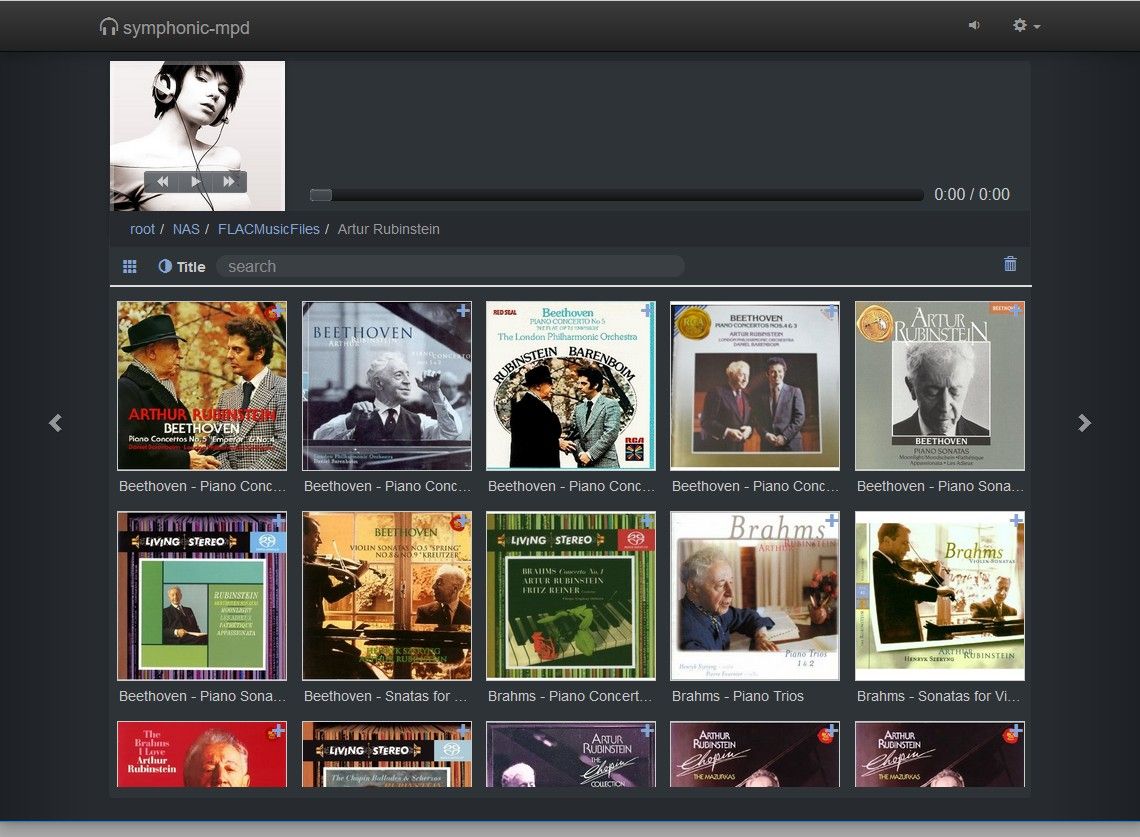The height and width of the screenshot is (837, 1140).
Task: Open The Brahms I Love album cover
Action: (202, 754)
